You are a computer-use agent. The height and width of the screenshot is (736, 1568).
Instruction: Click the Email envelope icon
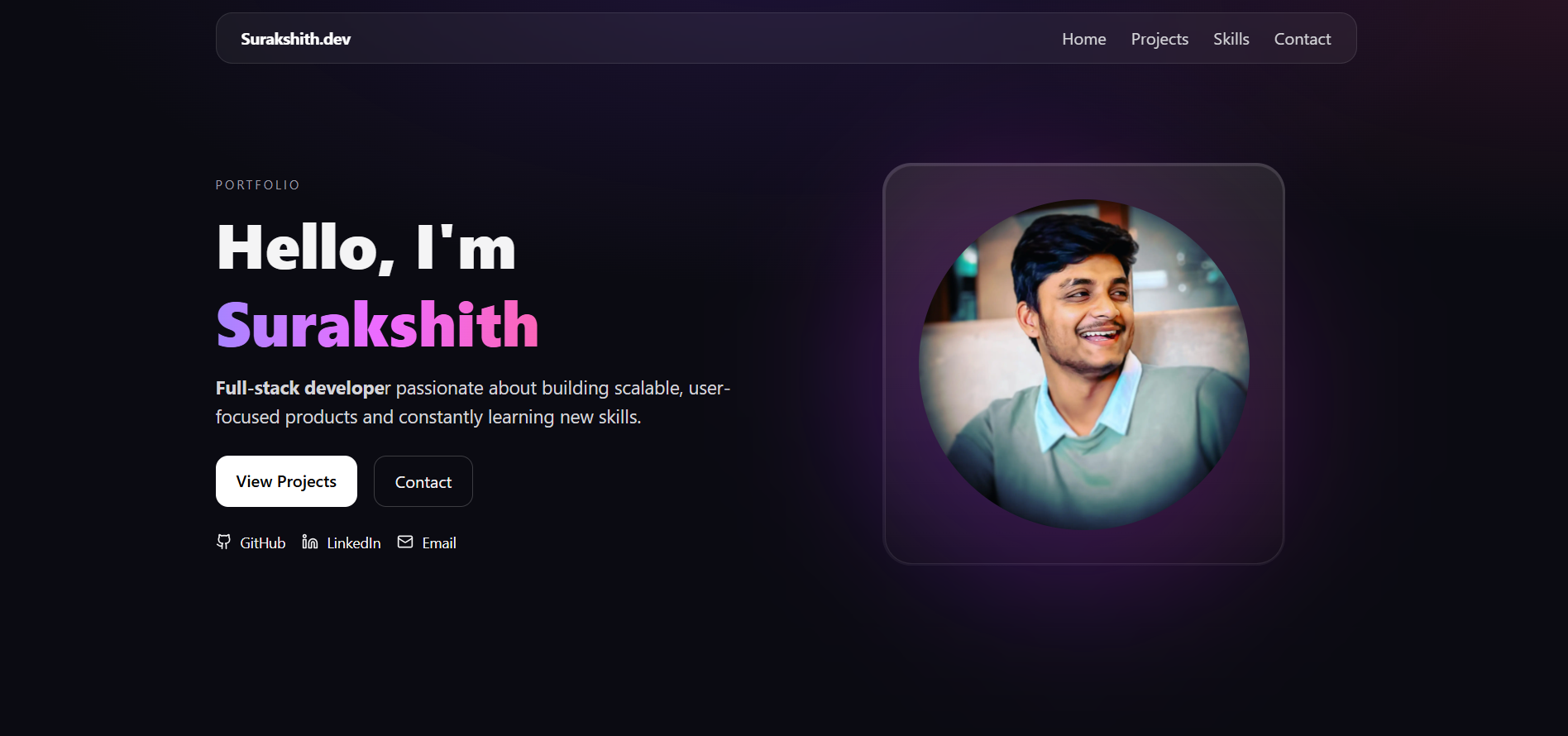405,542
